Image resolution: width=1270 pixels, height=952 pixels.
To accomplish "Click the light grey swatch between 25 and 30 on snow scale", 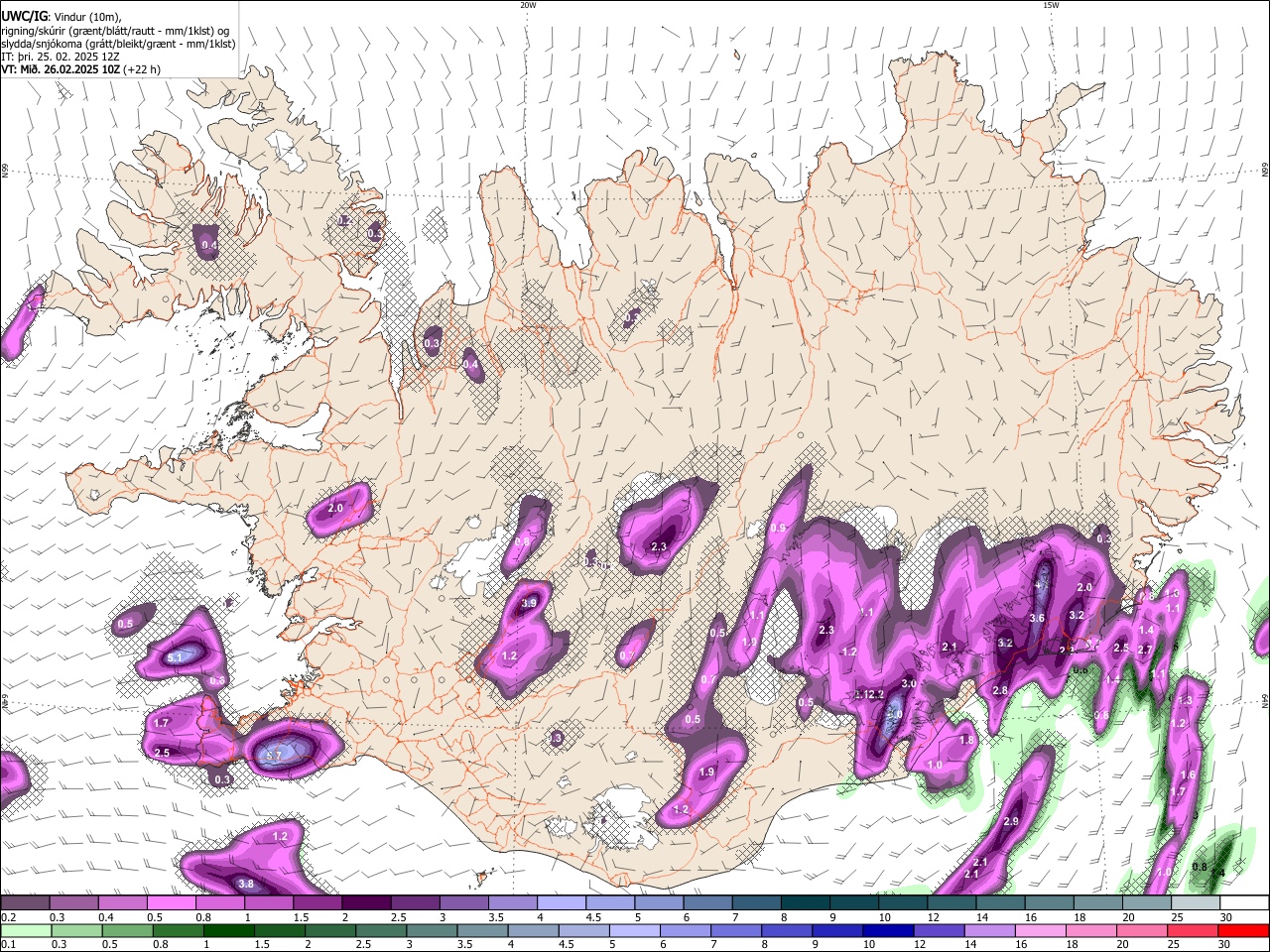I will pyautogui.click(x=1197, y=902).
